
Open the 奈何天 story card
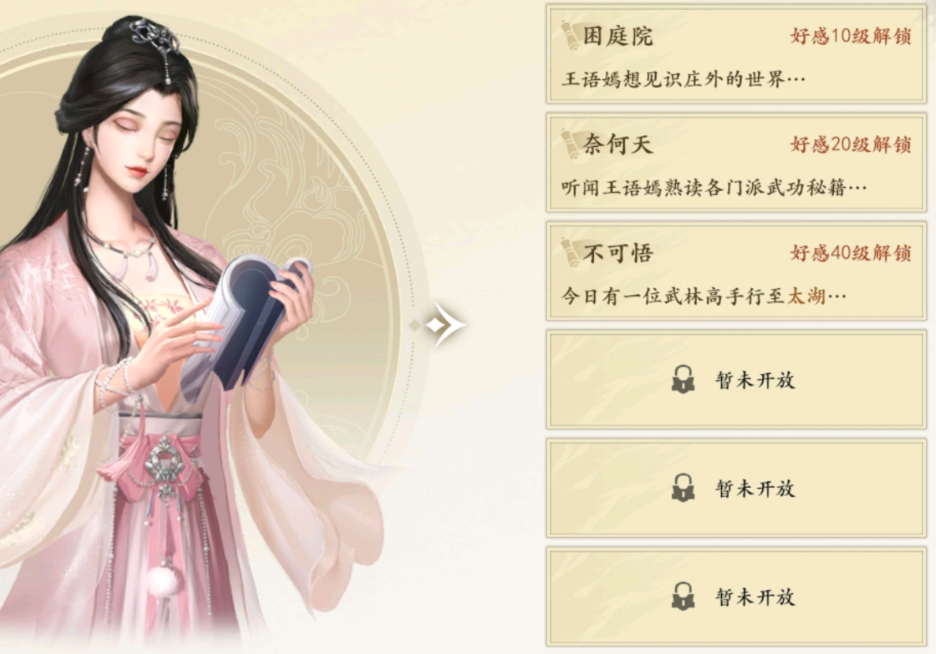pos(736,163)
